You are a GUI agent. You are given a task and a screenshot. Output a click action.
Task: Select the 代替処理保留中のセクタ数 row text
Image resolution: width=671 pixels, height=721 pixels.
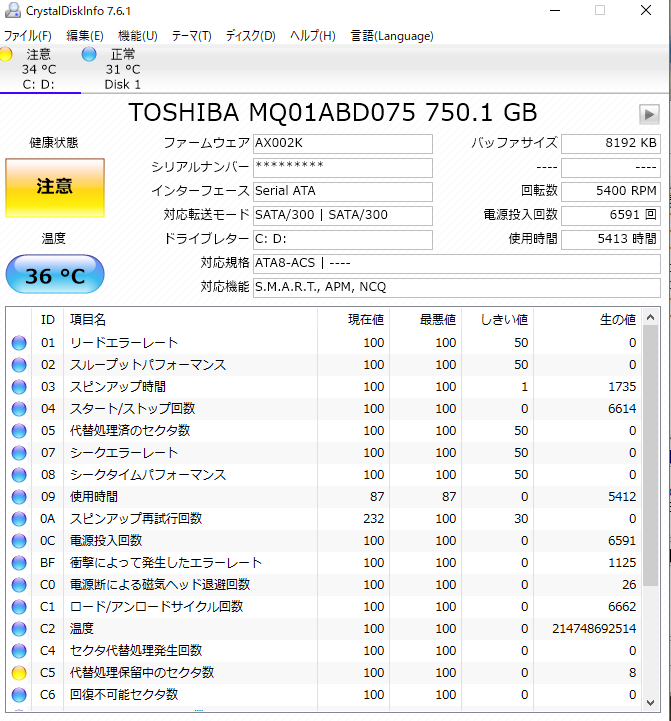pos(142,673)
